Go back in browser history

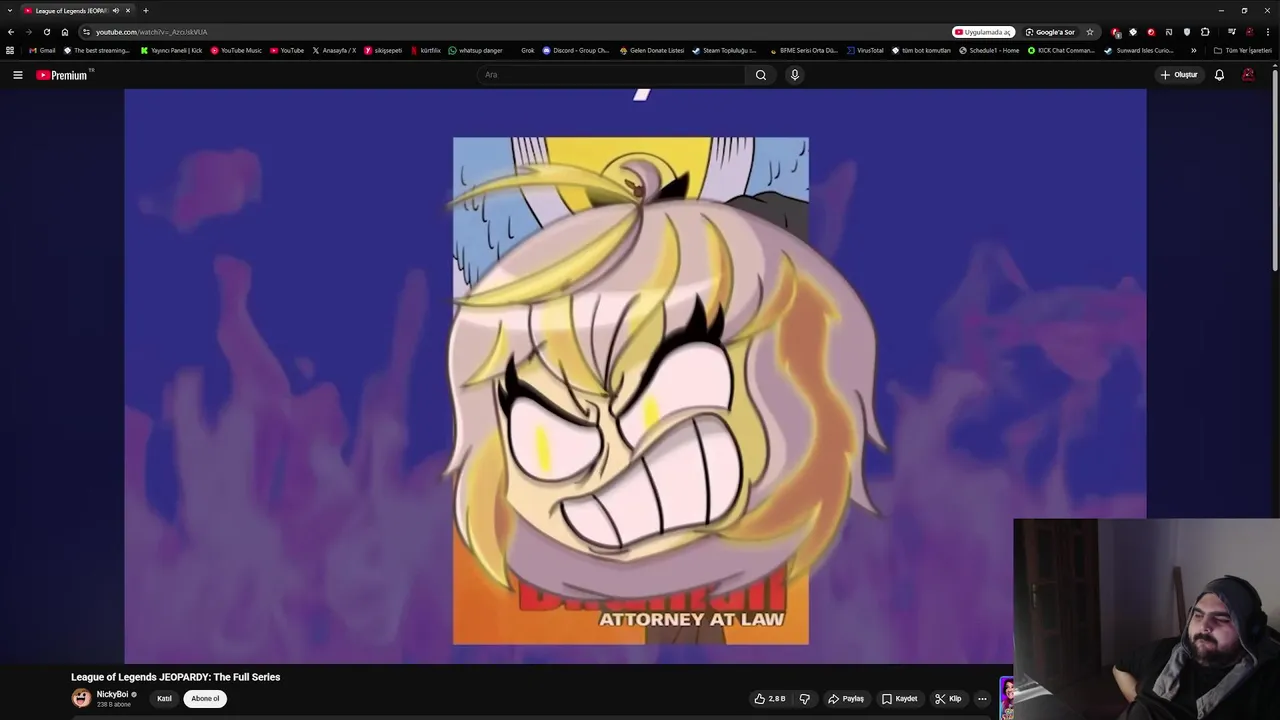(x=11, y=32)
